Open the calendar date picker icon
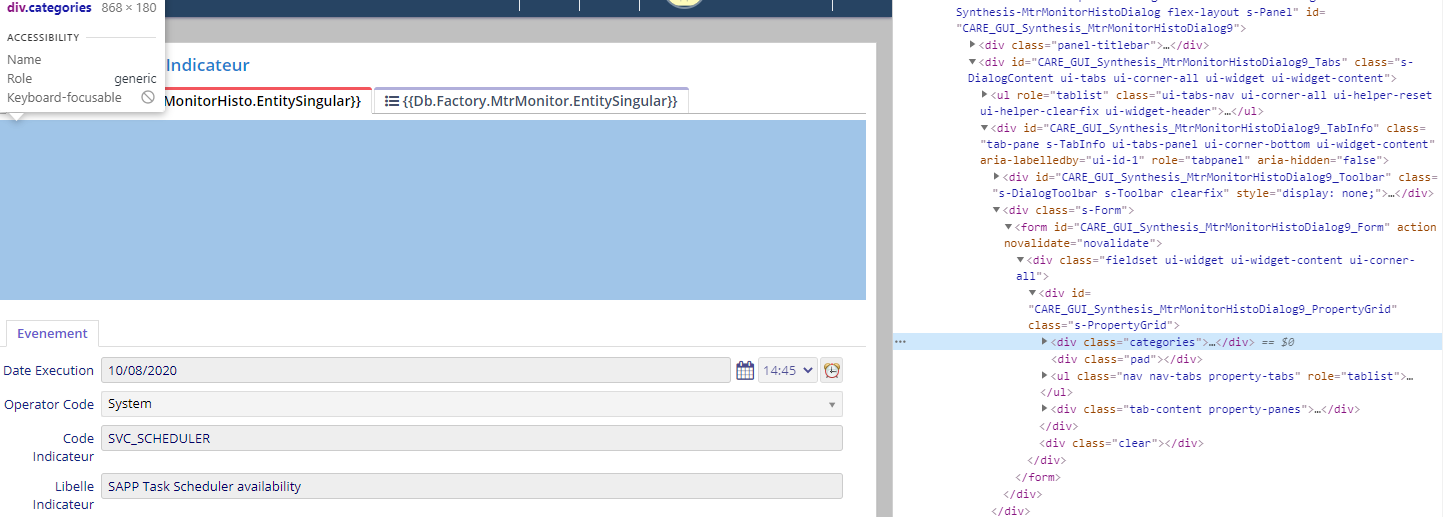1443x517 pixels. 745,371
